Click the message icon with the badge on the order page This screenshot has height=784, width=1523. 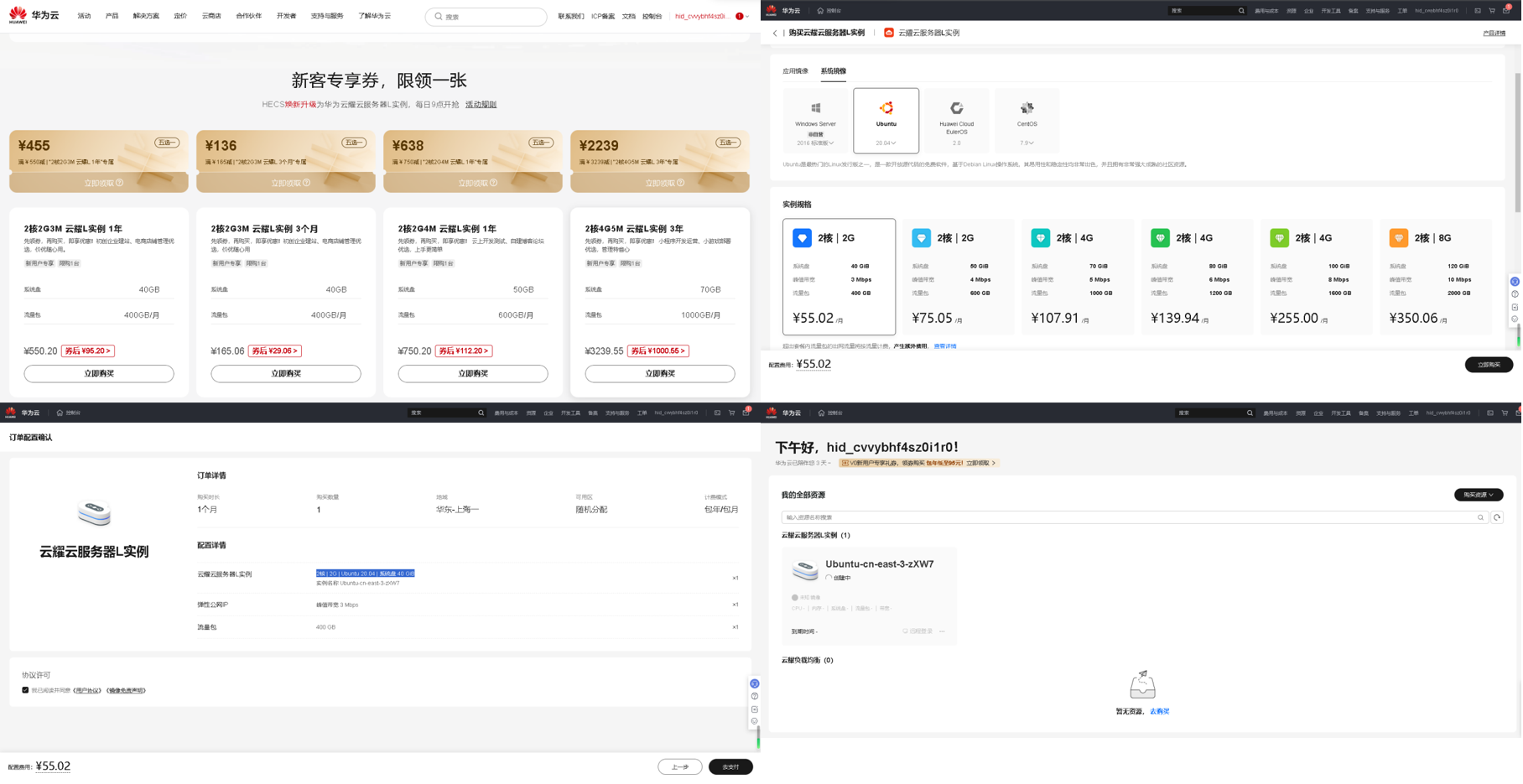[x=746, y=413]
